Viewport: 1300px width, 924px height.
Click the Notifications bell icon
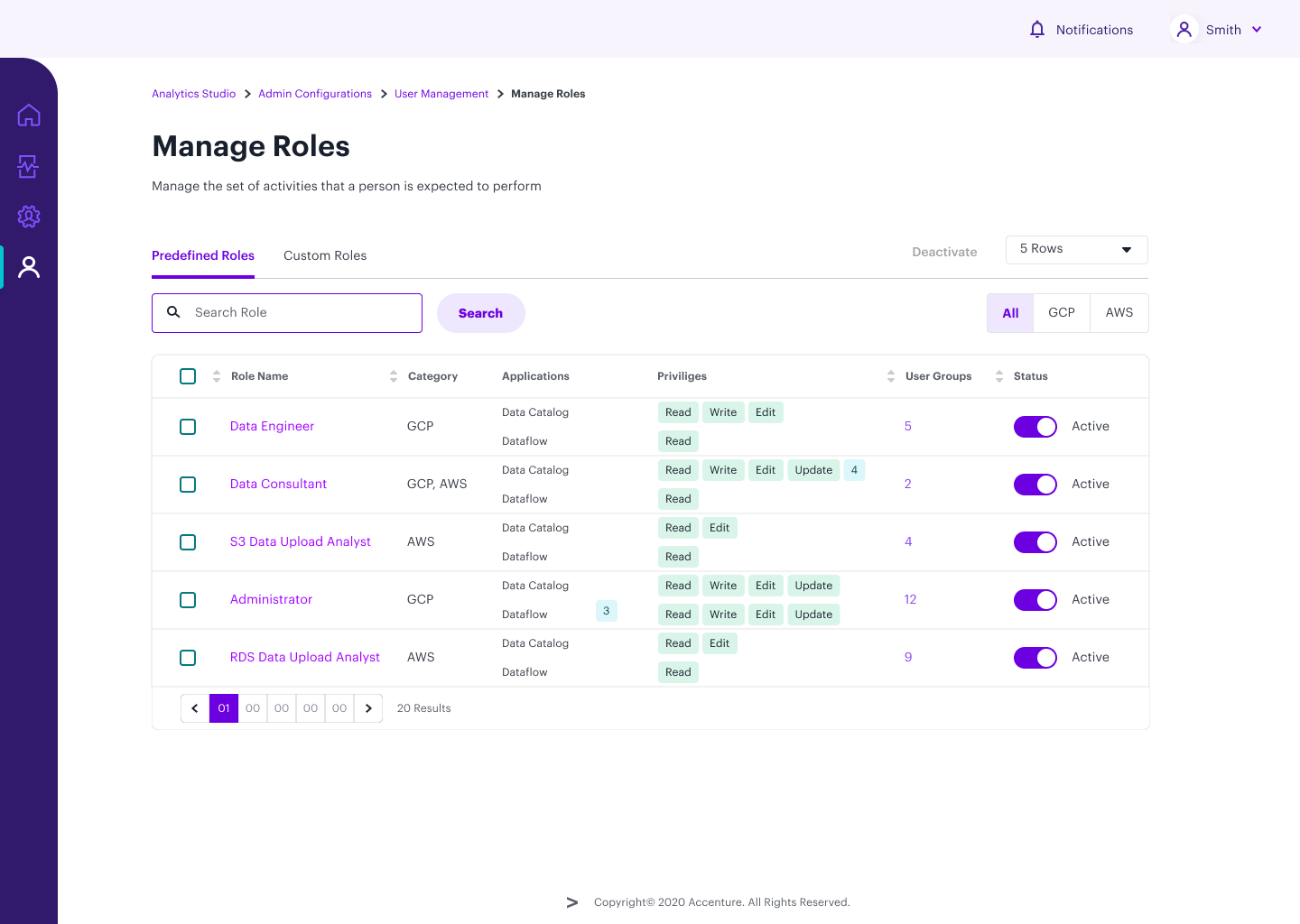coord(1037,30)
